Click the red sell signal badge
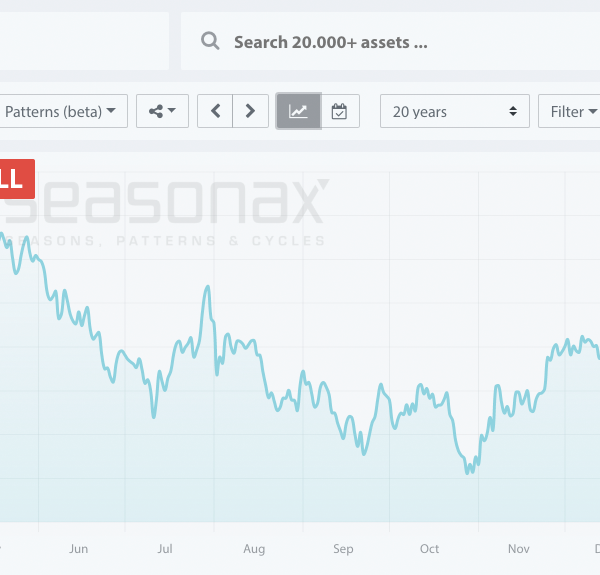The width and height of the screenshot is (600, 575). click(17, 179)
